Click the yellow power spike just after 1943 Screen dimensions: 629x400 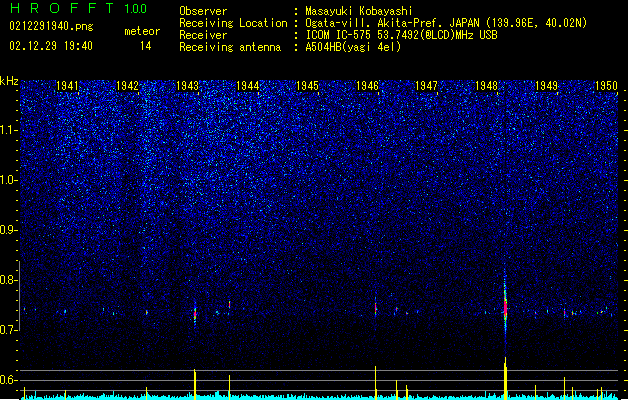[195, 384]
